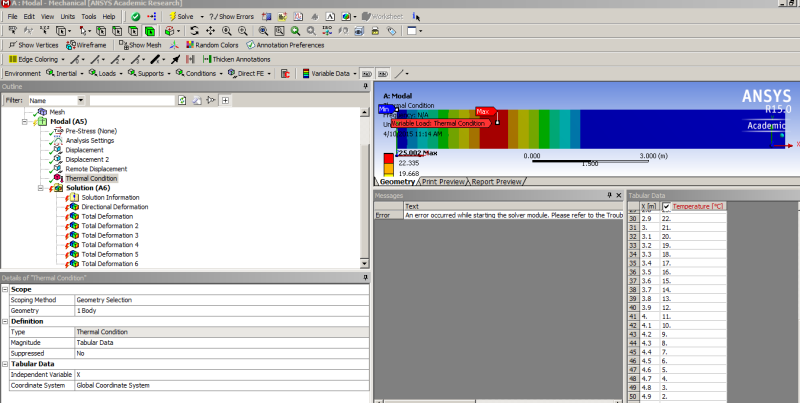Image resolution: width=800 pixels, height=403 pixels.
Task: Click the Box Zoom tool icon
Action: pyautogui.click(x=243, y=31)
